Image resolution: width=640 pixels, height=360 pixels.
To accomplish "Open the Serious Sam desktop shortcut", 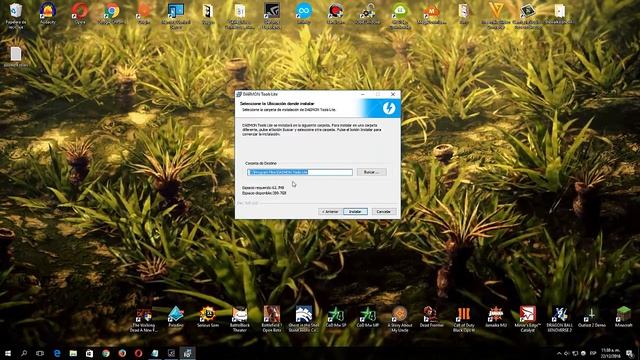I will [x=208, y=317].
